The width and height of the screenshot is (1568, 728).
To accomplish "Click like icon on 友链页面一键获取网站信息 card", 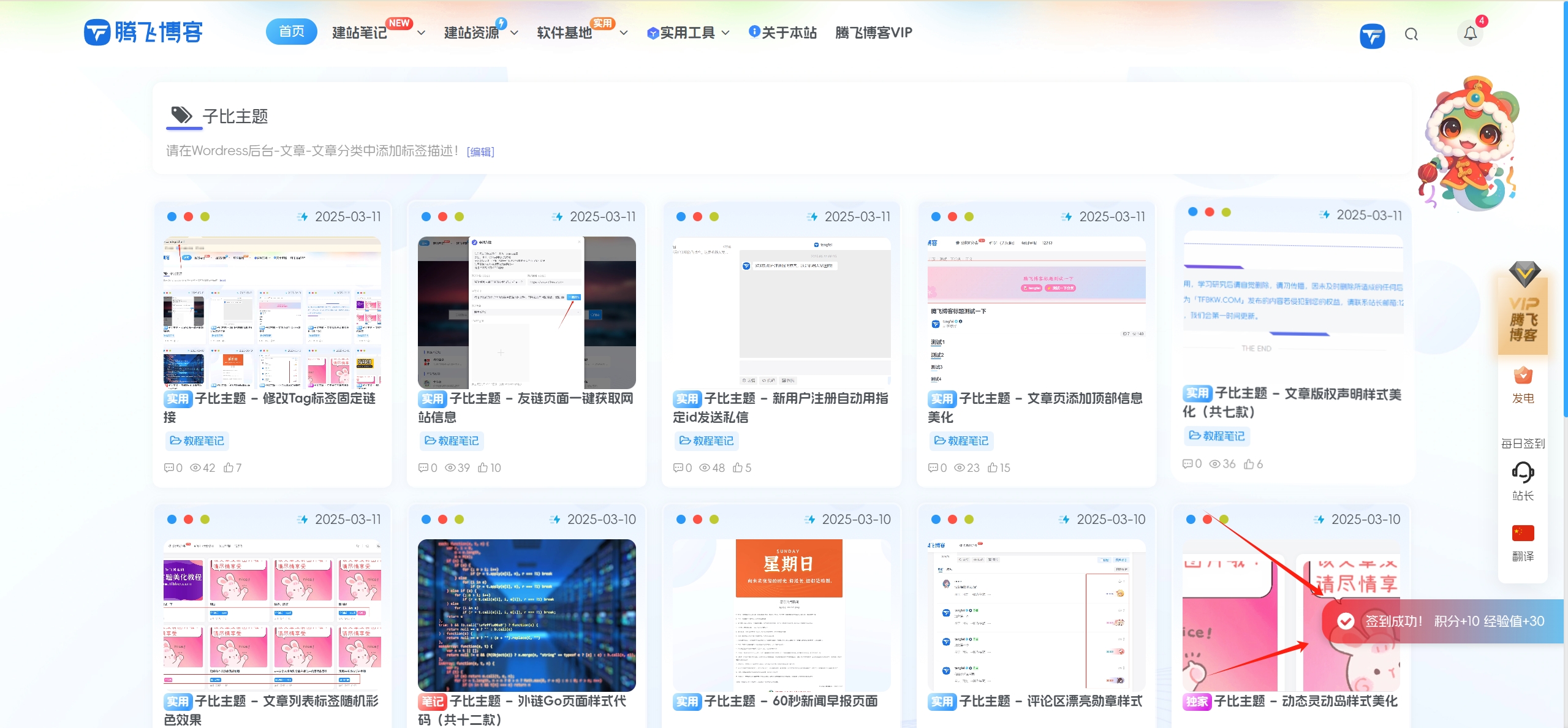I will coord(483,468).
